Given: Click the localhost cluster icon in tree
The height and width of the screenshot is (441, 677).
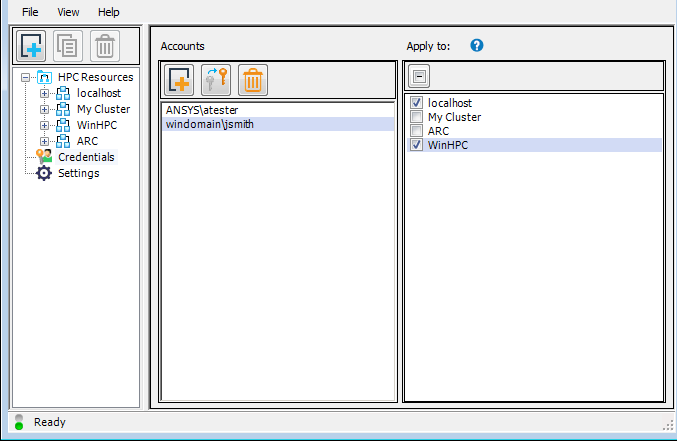Looking at the screenshot, I should (x=63, y=93).
